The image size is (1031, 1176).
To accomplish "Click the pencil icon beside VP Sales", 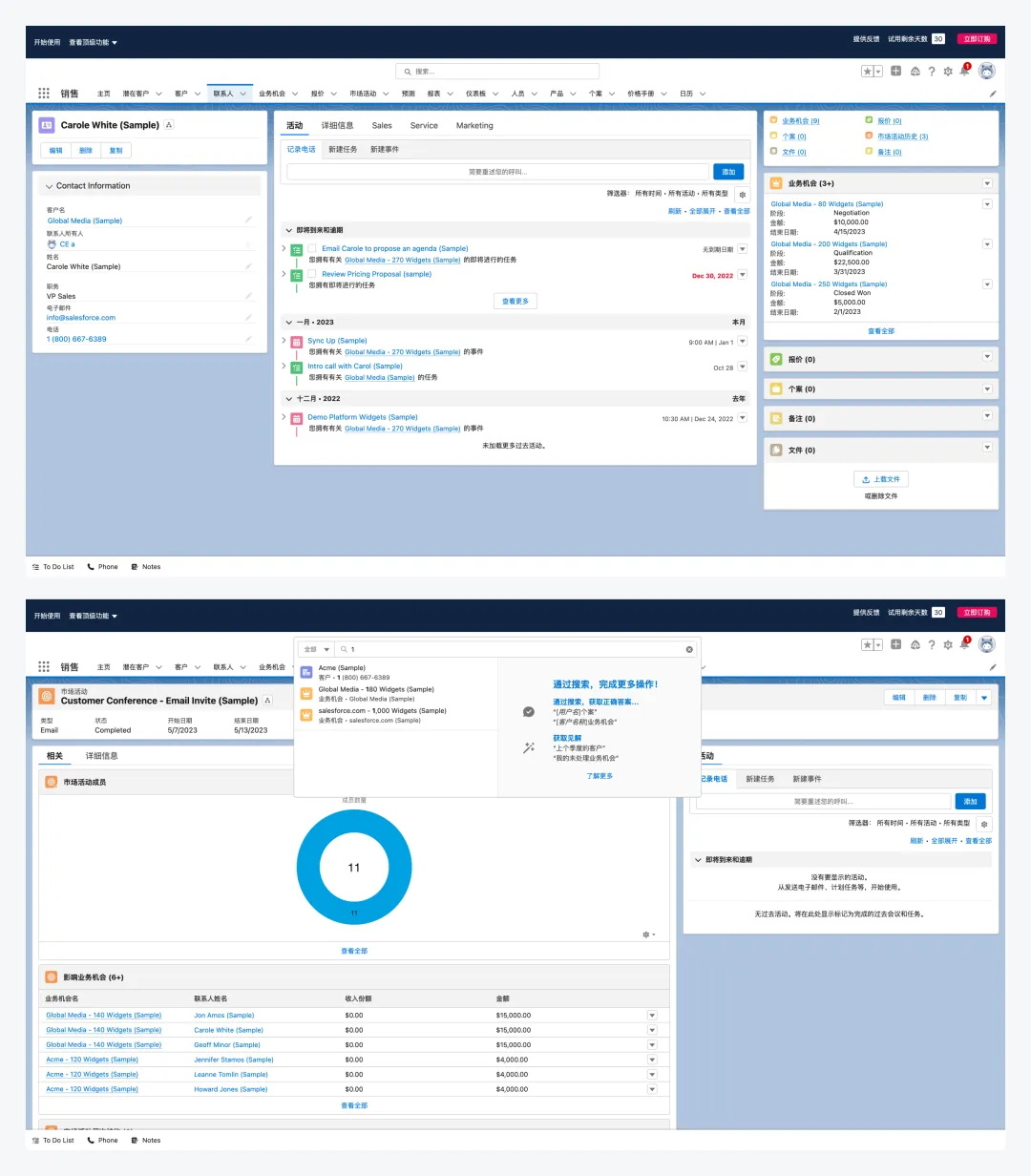I will click(248, 296).
